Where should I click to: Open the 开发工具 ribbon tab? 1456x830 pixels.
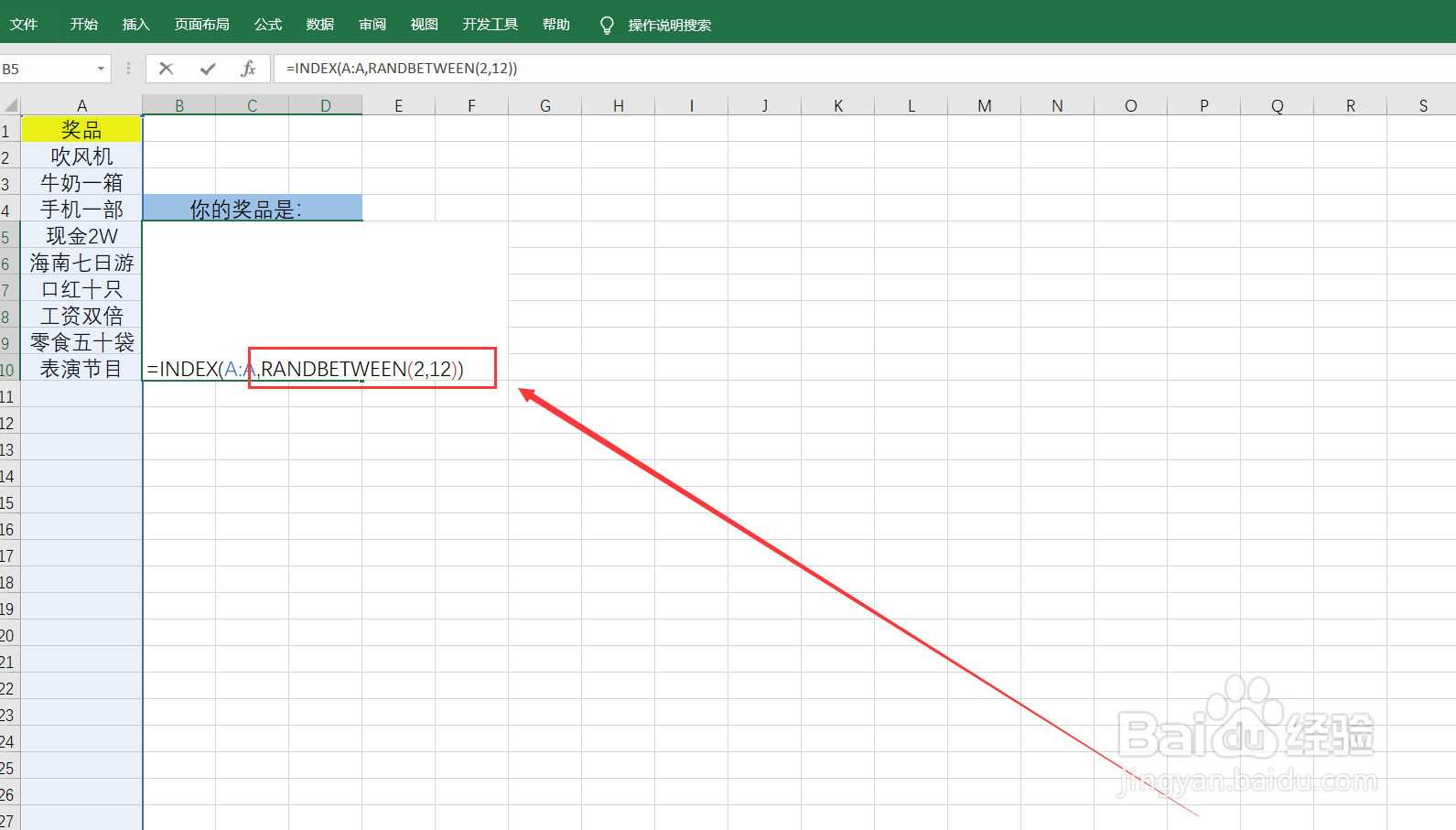[x=491, y=25]
